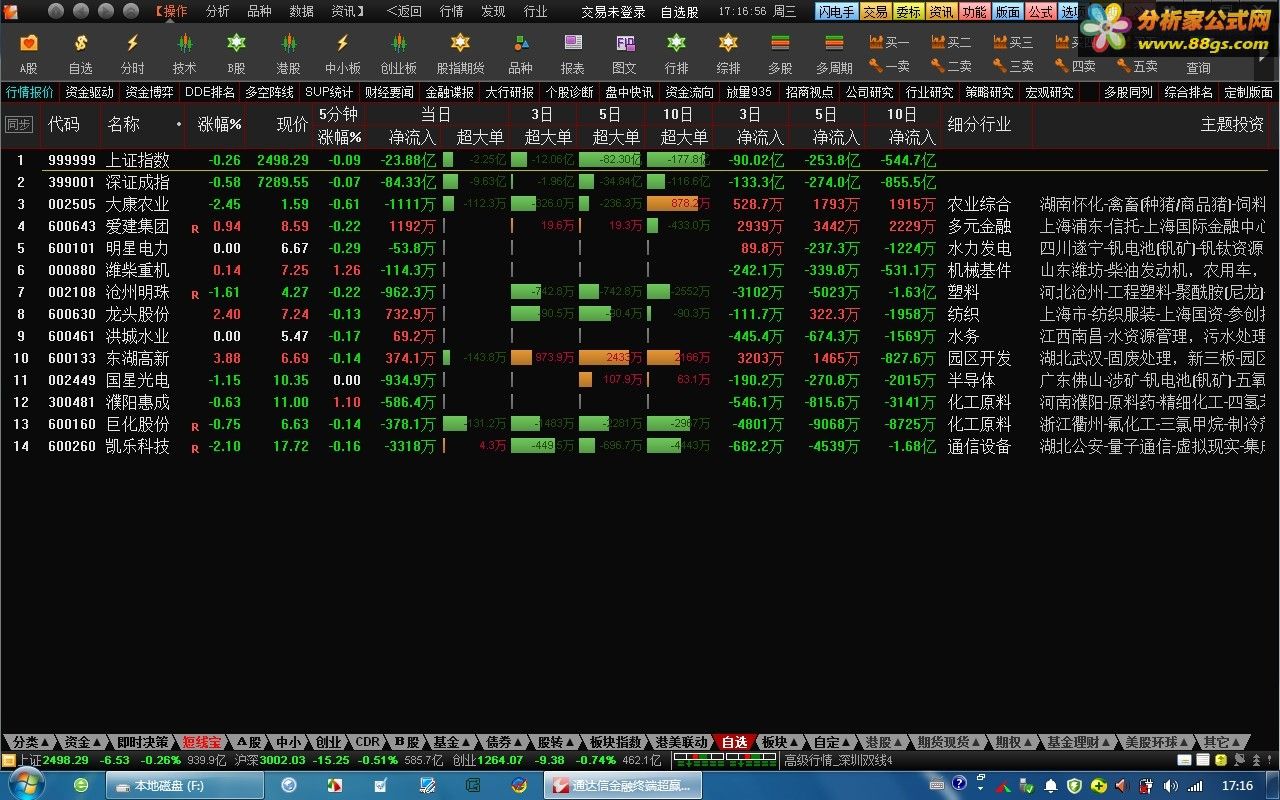The width and height of the screenshot is (1280, 800).
Task: Open the 资讯 menu in menu bar
Action: [x=347, y=12]
